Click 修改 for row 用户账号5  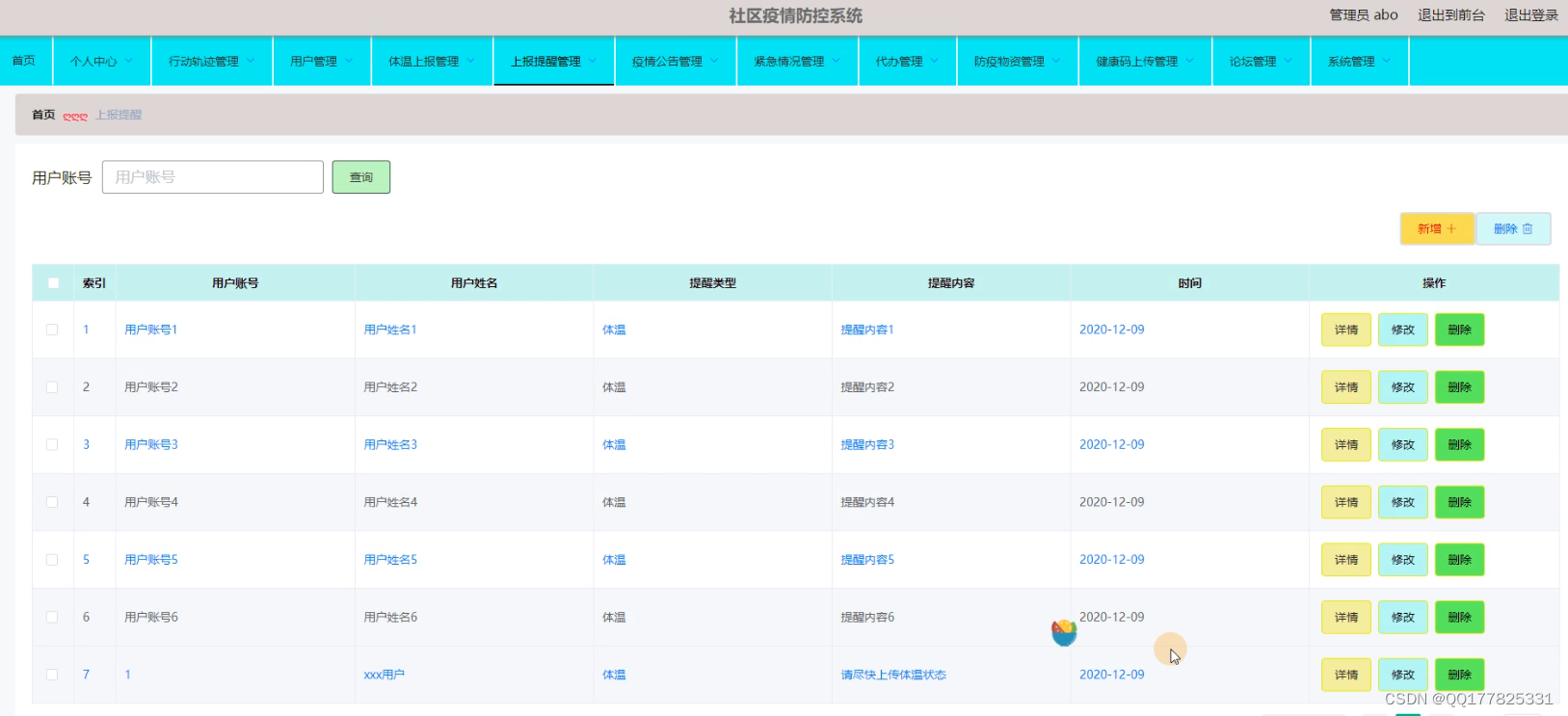tap(1403, 560)
